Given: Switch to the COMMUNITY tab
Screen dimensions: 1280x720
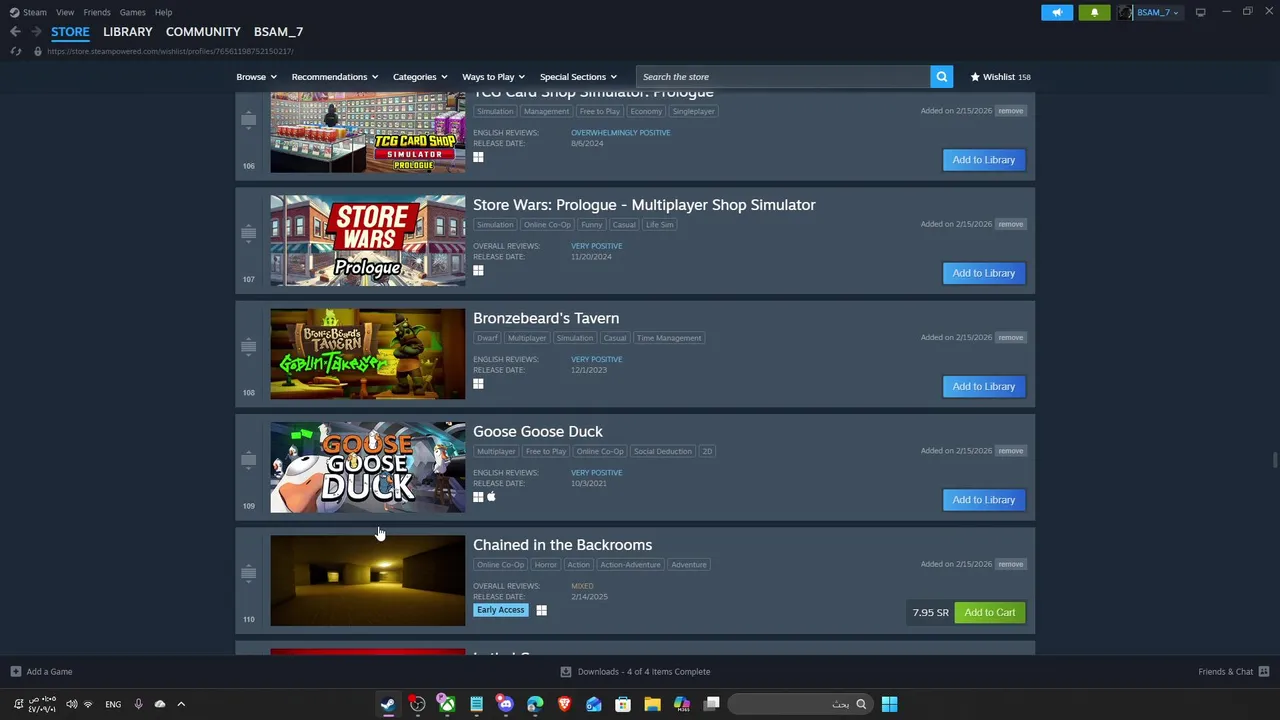Looking at the screenshot, I should pos(203,32).
